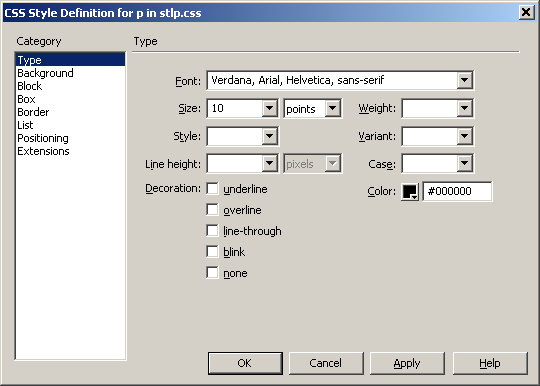Tick the overline checkbox

(x=212, y=210)
